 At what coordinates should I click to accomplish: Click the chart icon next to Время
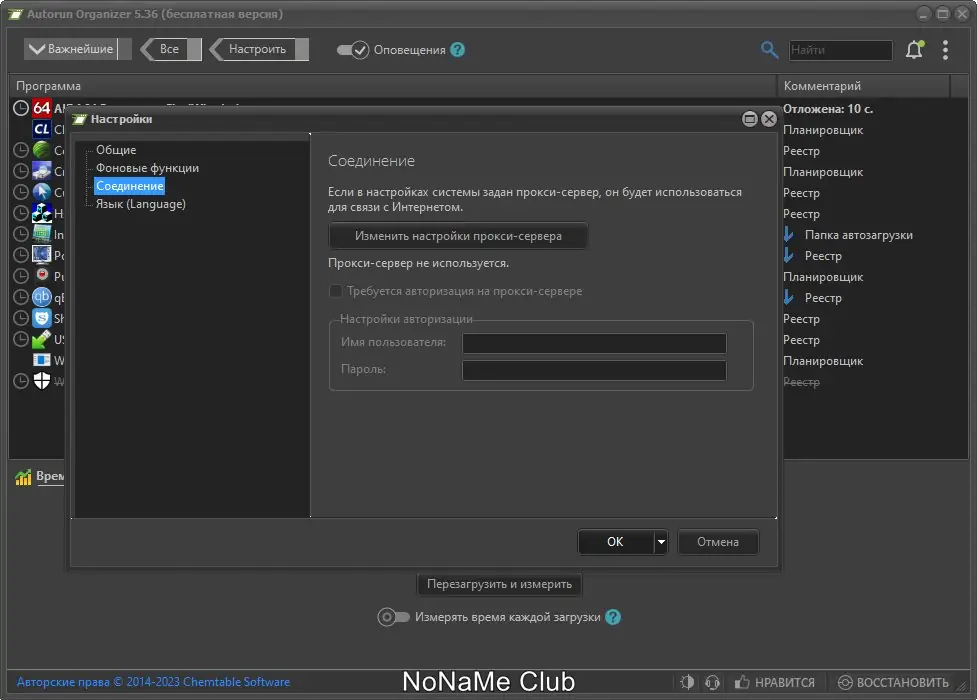pos(23,477)
